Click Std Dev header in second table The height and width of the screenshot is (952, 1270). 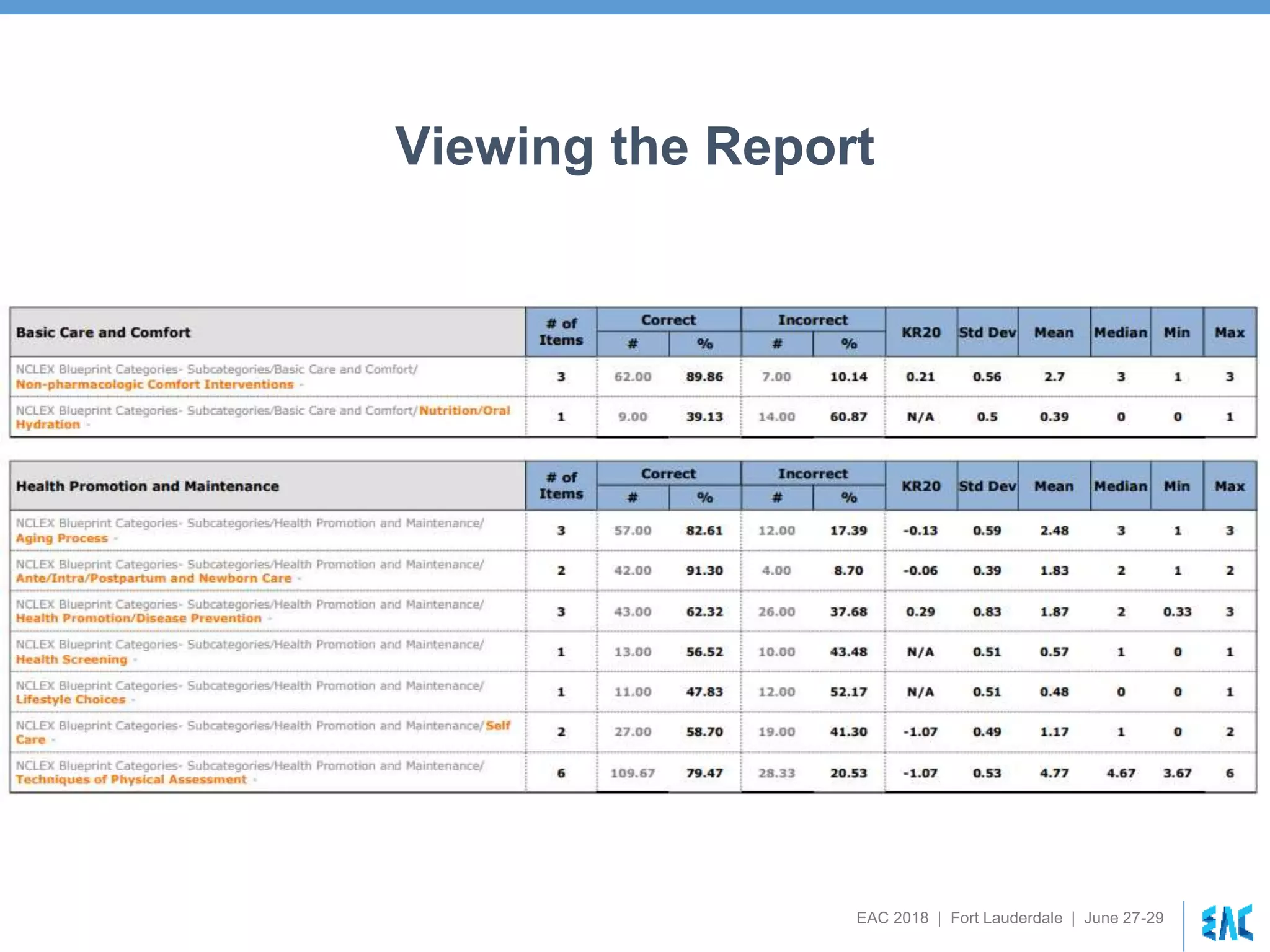(987, 487)
